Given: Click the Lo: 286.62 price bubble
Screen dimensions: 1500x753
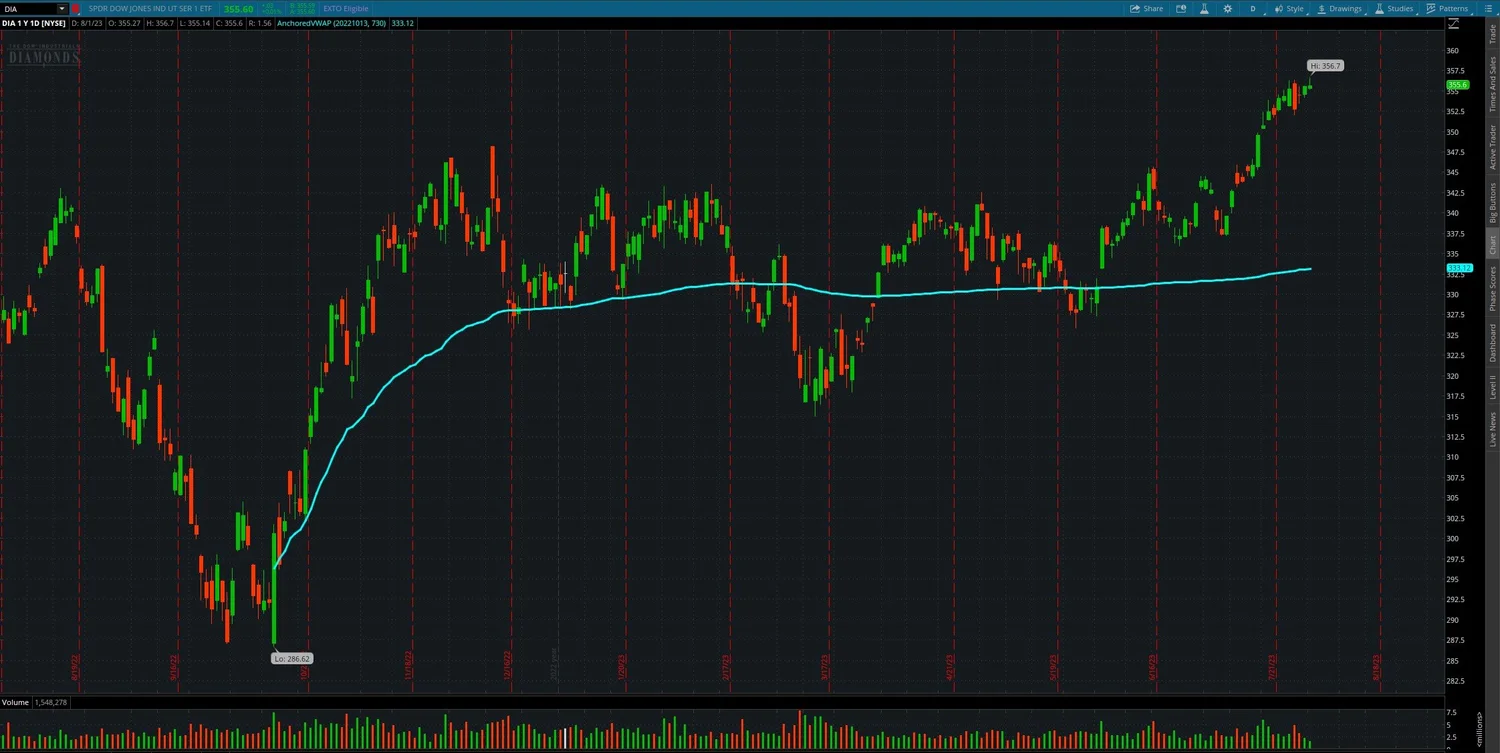Looking at the screenshot, I should pyautogui.click(x=292, y=658).
